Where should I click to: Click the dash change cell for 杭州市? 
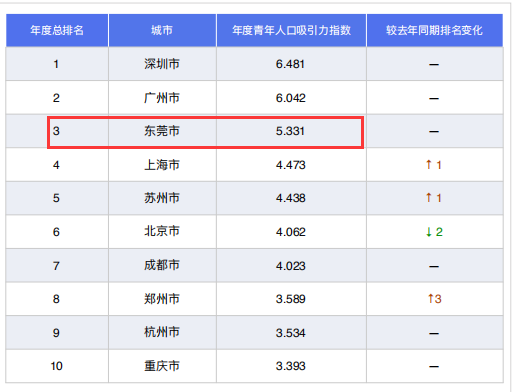(434, 333)
